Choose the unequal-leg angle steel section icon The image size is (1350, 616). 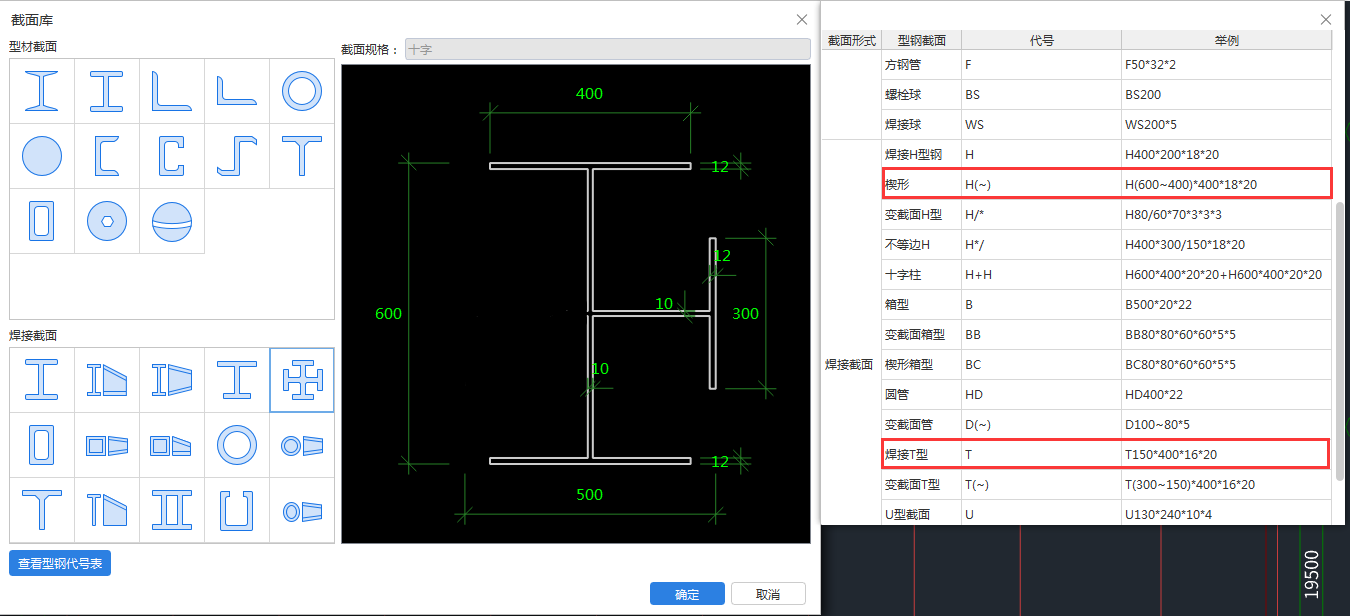pyautogui.click(x=237, y=91)
